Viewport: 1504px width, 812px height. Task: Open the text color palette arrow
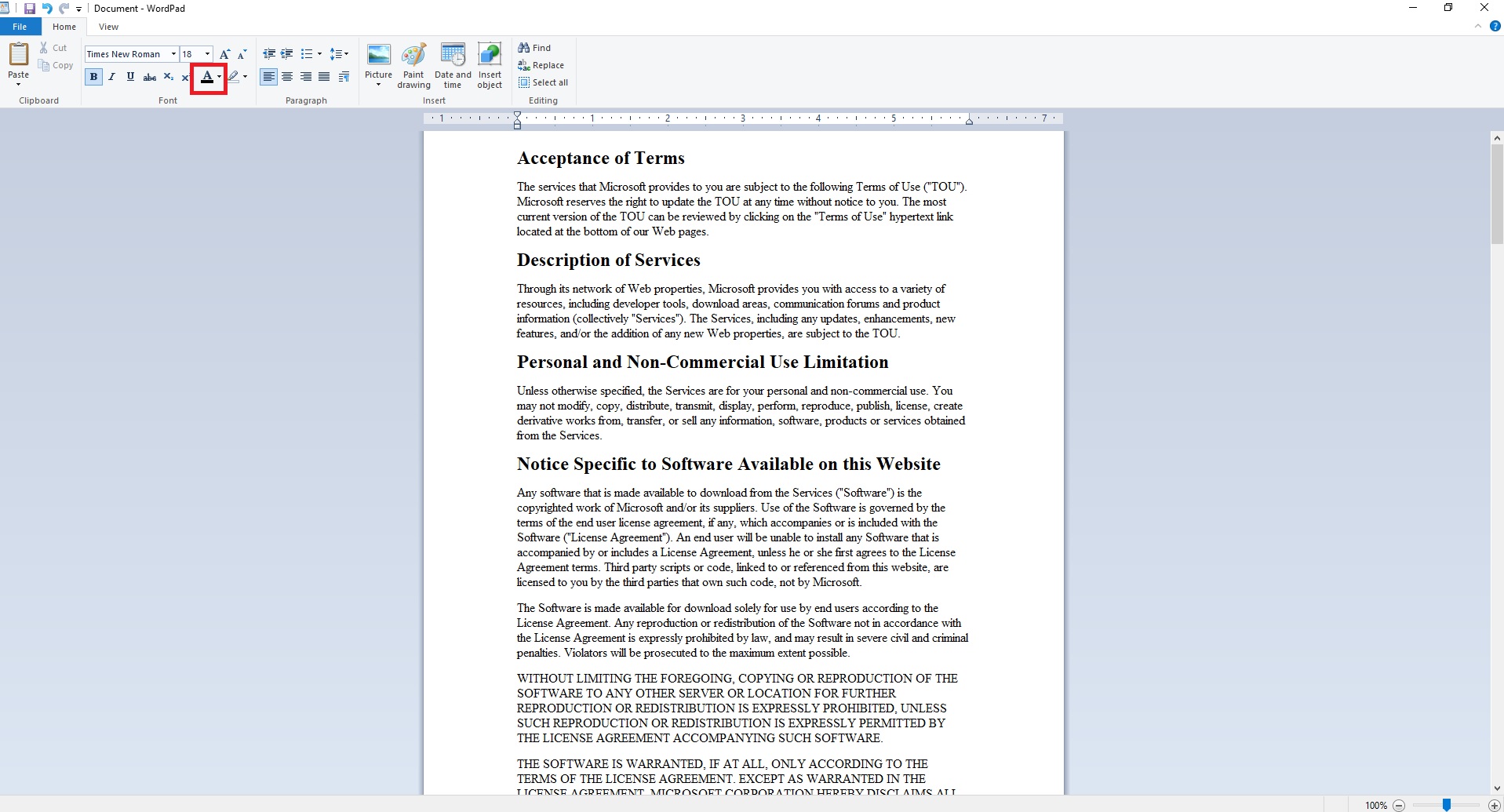pos(220,77)
